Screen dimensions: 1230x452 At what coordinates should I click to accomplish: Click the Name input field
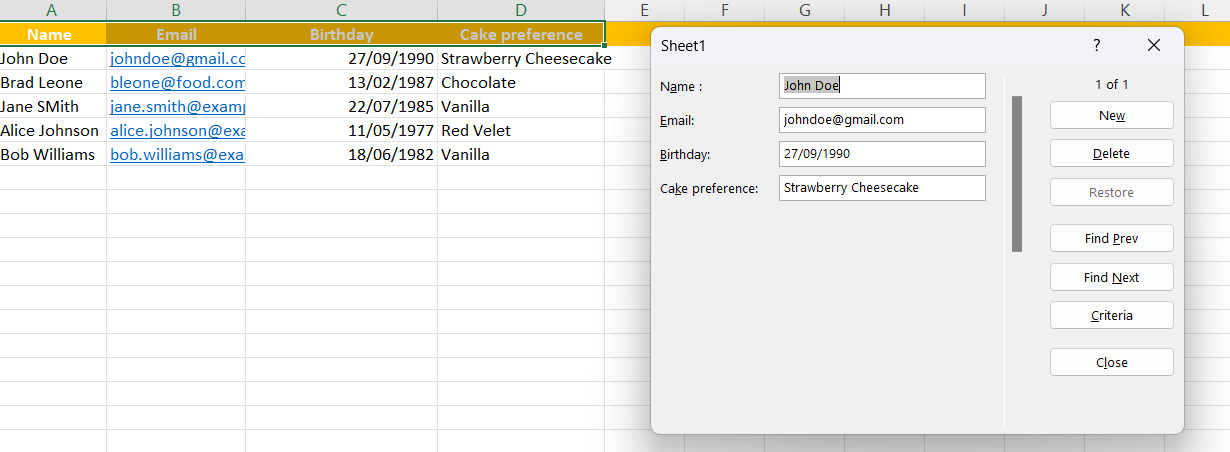(x=881, y=86)
